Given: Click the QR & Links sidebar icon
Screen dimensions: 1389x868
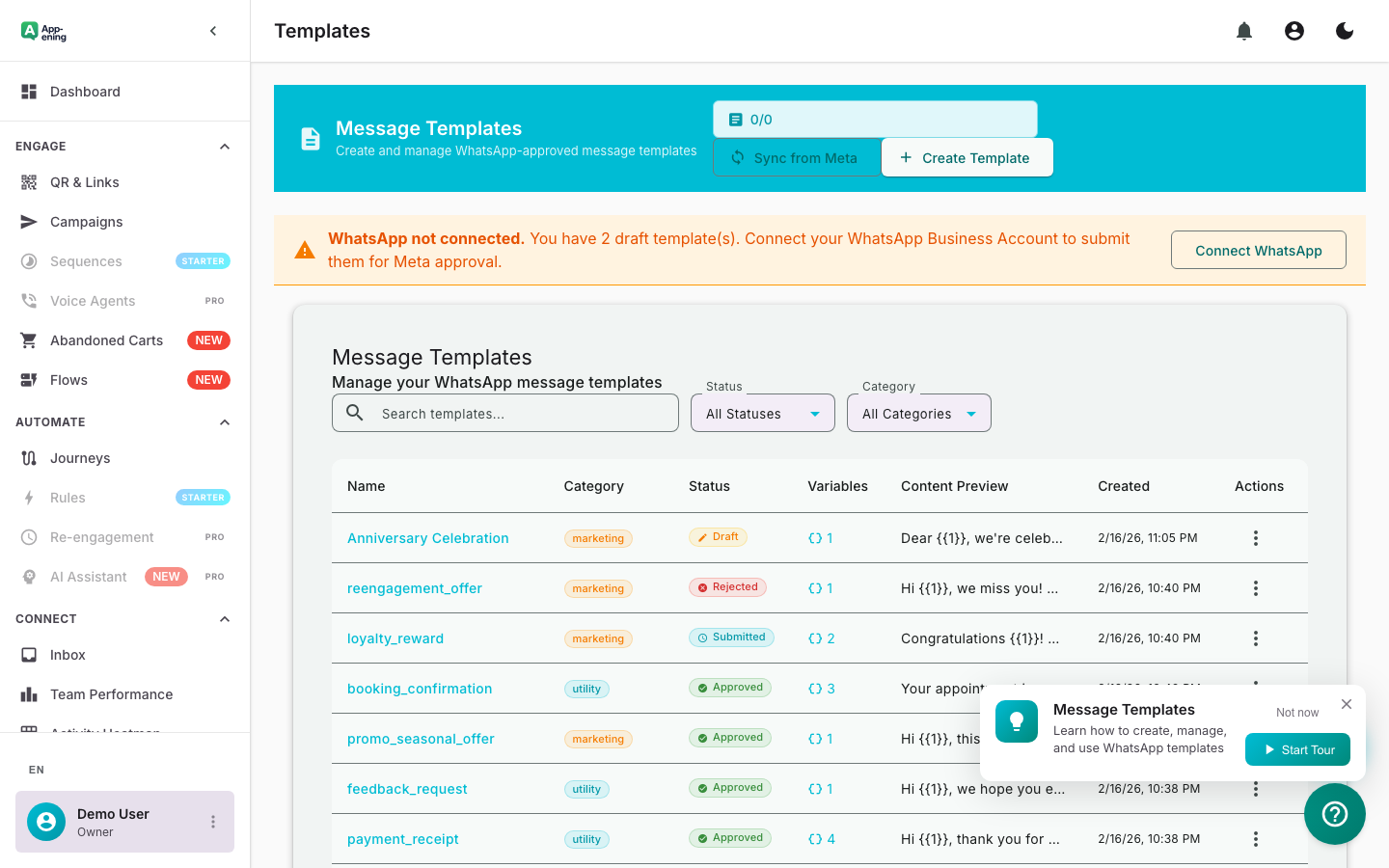Looking at the screenshot, I should tap(28, 181).
